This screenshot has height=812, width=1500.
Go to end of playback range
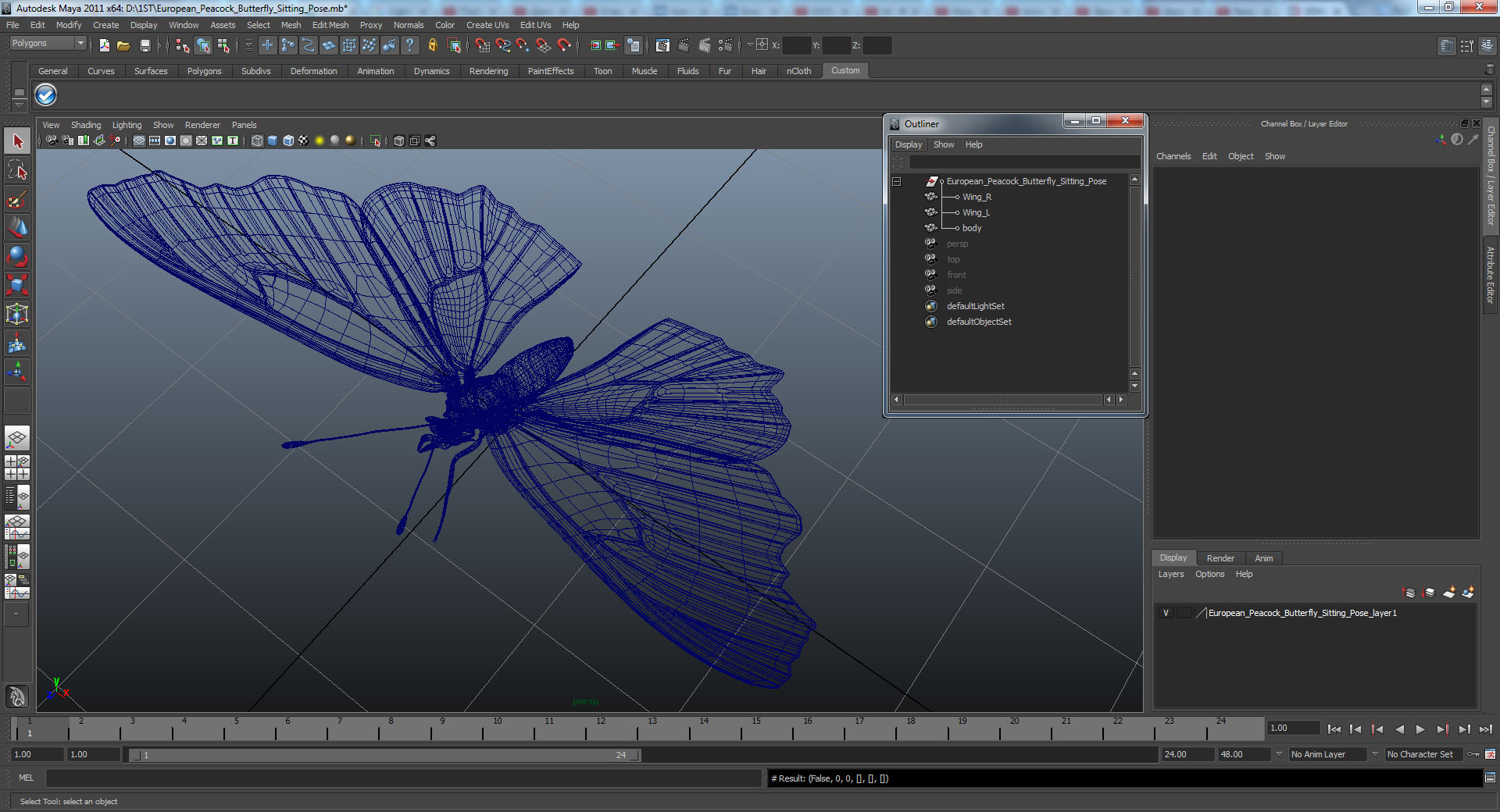coord(1485,729)
